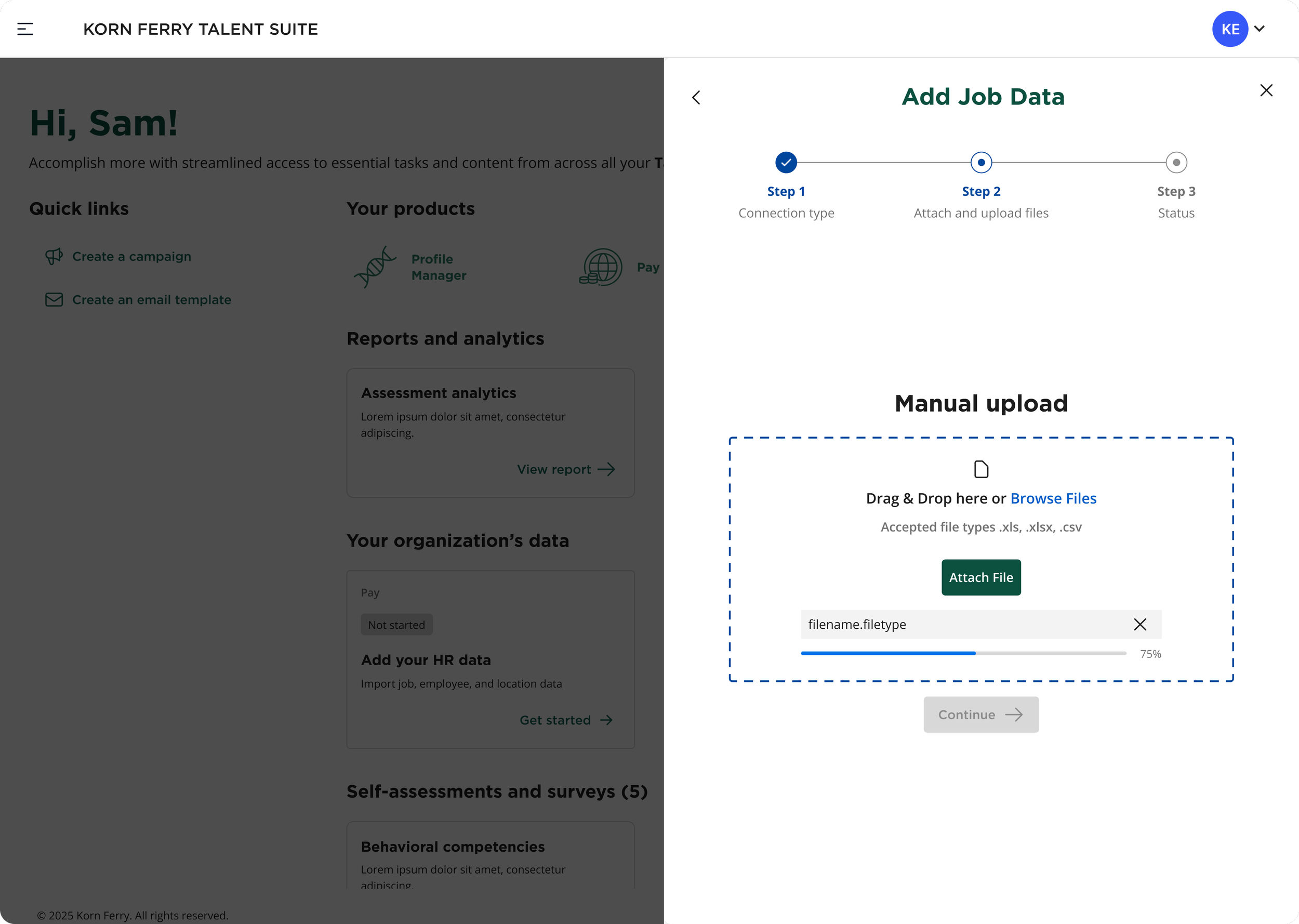Click the Attach File button

pyautogui.click(x=980, y=577)
